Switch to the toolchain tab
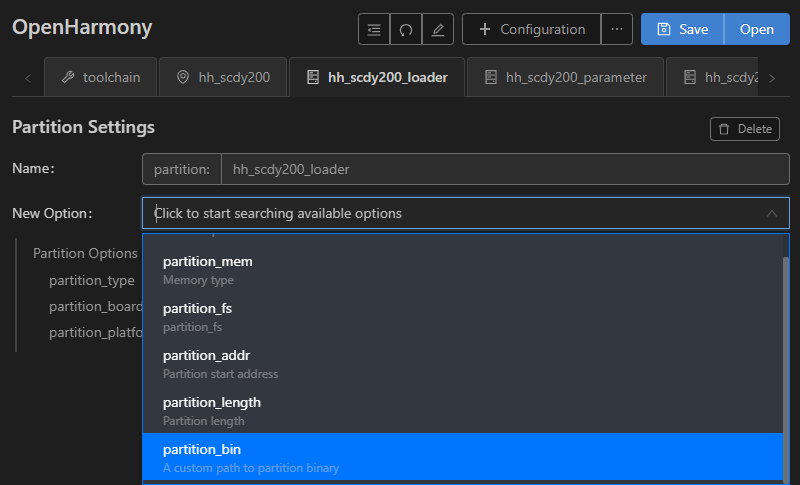The image size is (800, 485). pos(101,77)
